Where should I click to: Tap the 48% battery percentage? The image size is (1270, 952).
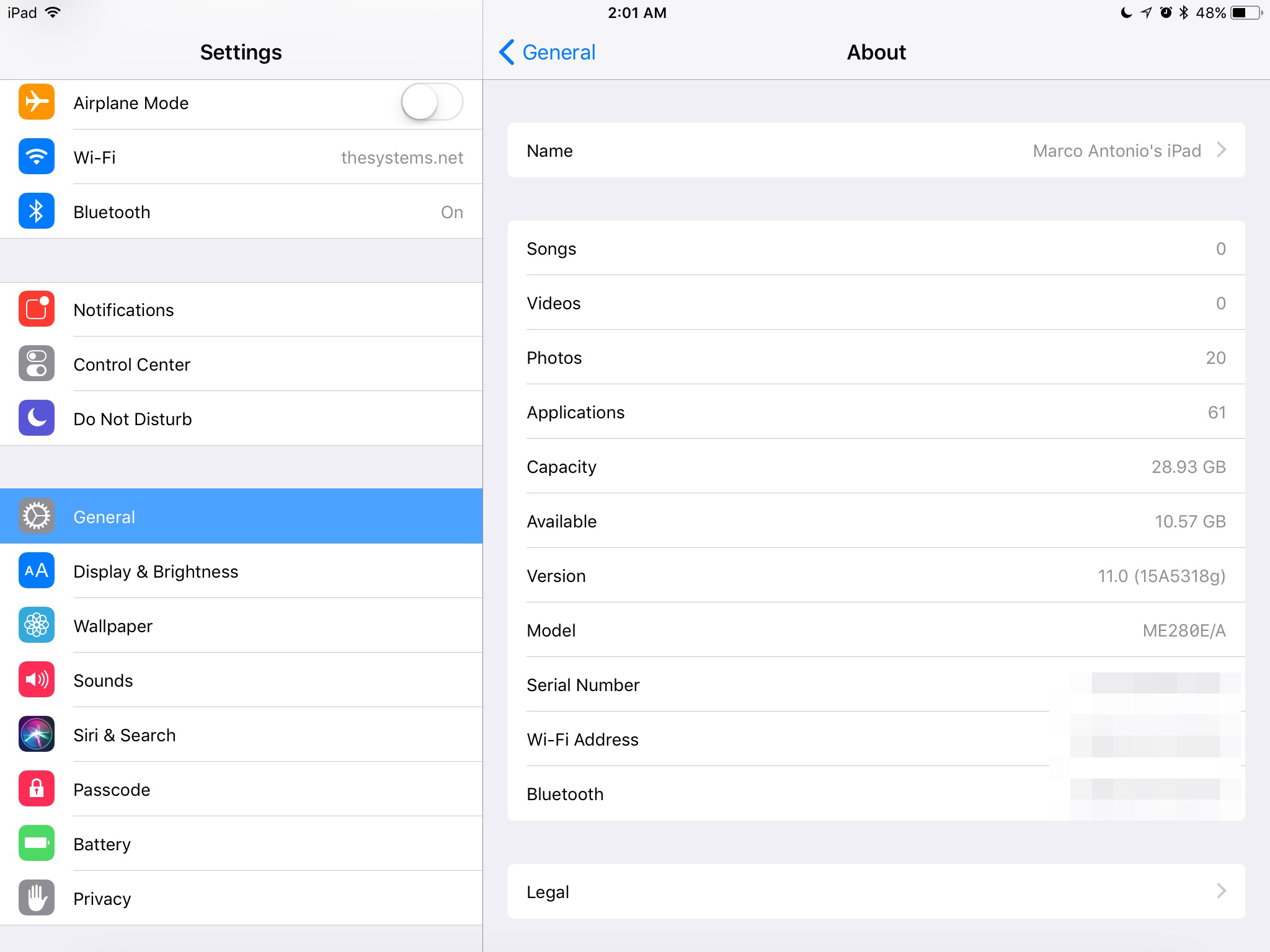[1210, 13]
